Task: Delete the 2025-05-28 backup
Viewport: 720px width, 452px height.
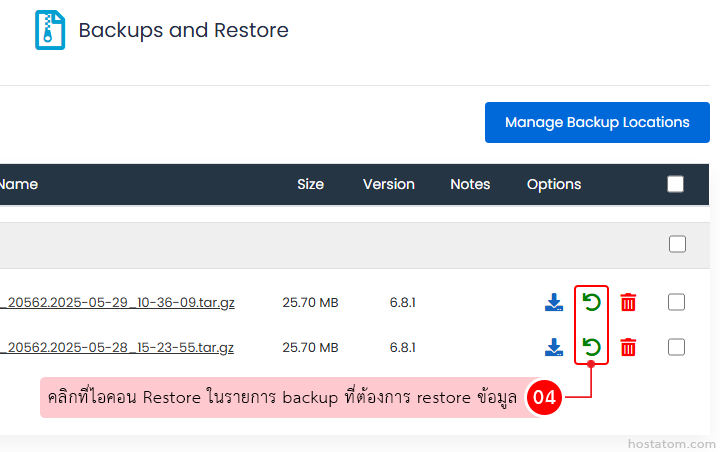Action: coord(628,347)
